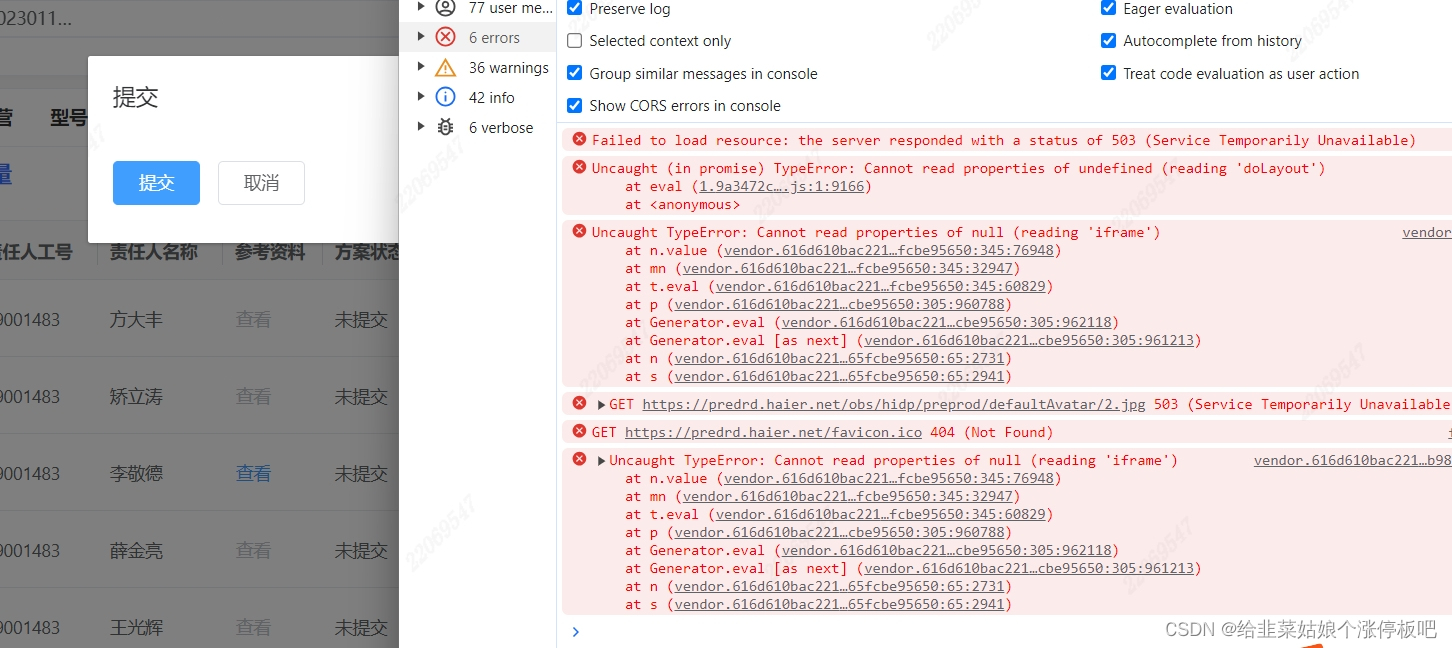Screen dimensions: 1452x648
Task: Click the warnings filter with the triangle icon
Action: [x=508, y=67]
